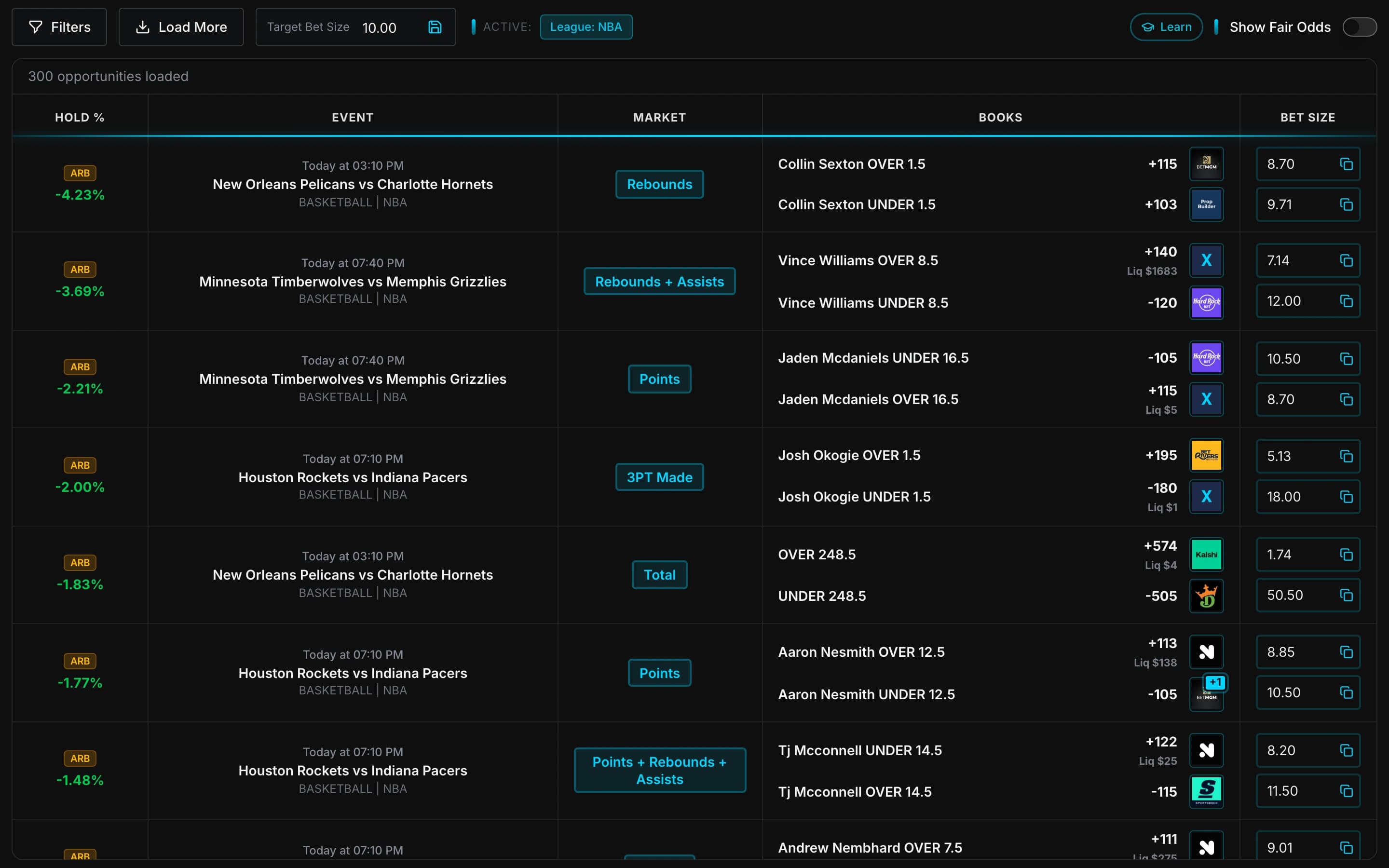The width and height of the screenshot is (1389, 868).
Task: Copy the 10.50 bet size for Jaden Mcdaniels UNDER
Action: click(1346, 359)
